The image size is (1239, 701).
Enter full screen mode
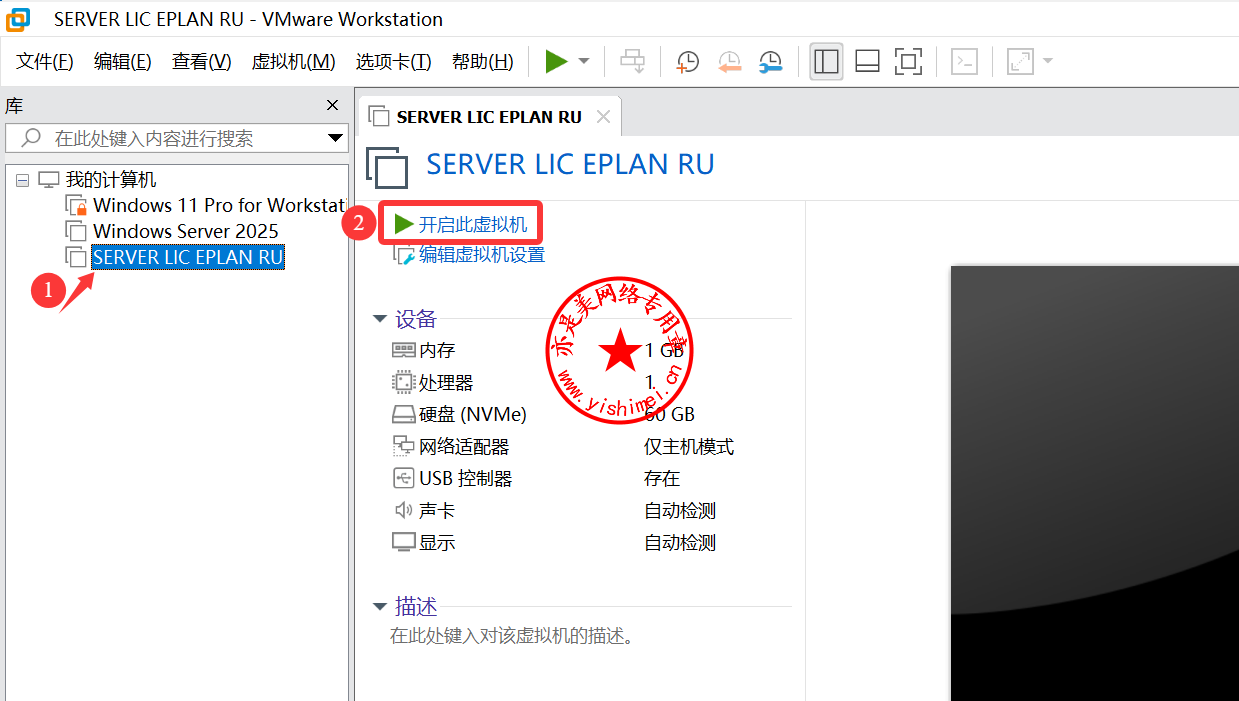pos(908,62)
